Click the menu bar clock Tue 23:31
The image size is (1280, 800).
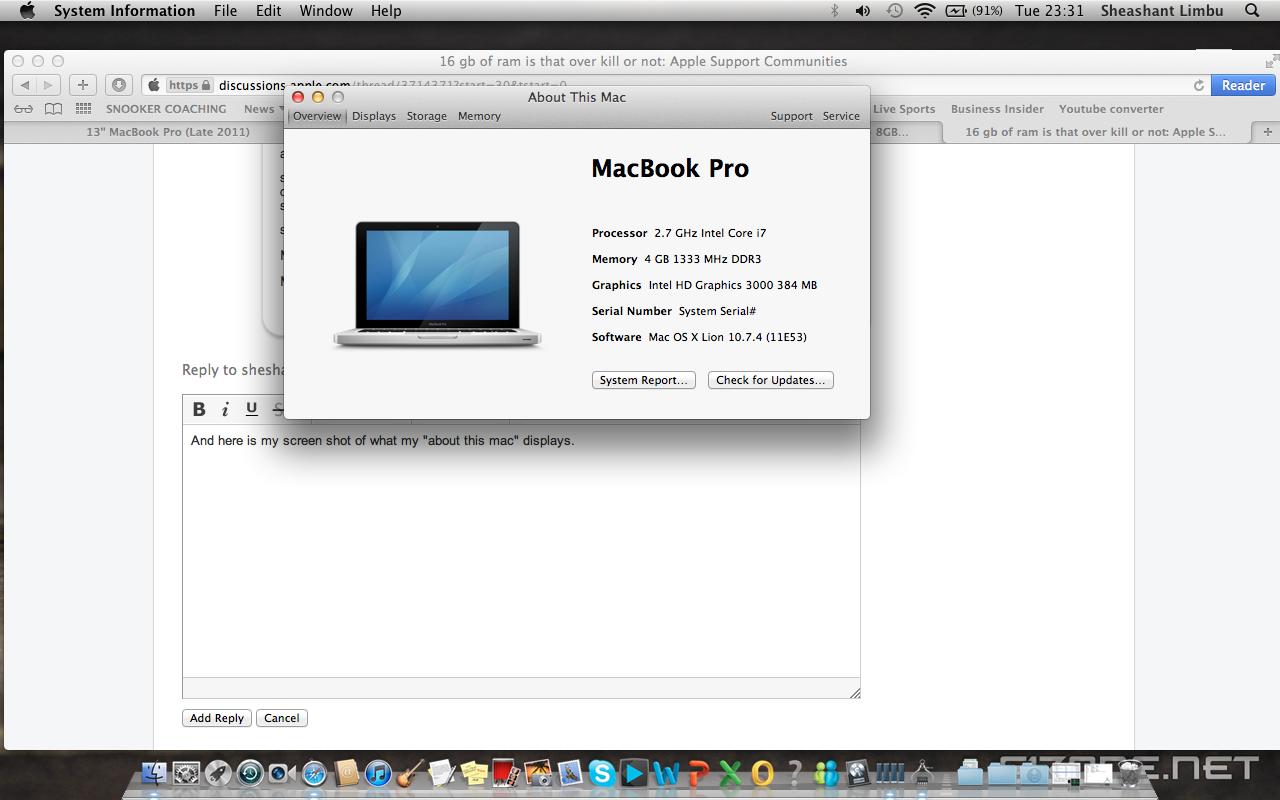(1049, 11)
